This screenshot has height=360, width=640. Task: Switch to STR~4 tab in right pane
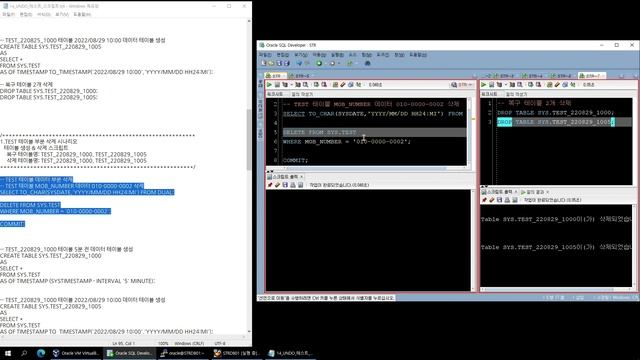(534, 76)
